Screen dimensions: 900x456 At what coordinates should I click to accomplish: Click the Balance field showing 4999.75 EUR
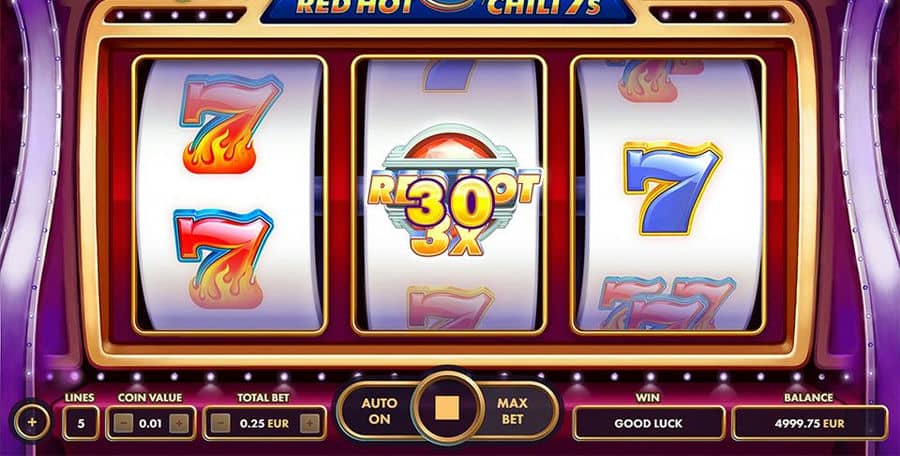pyautogui.click(x=809, y=424)
